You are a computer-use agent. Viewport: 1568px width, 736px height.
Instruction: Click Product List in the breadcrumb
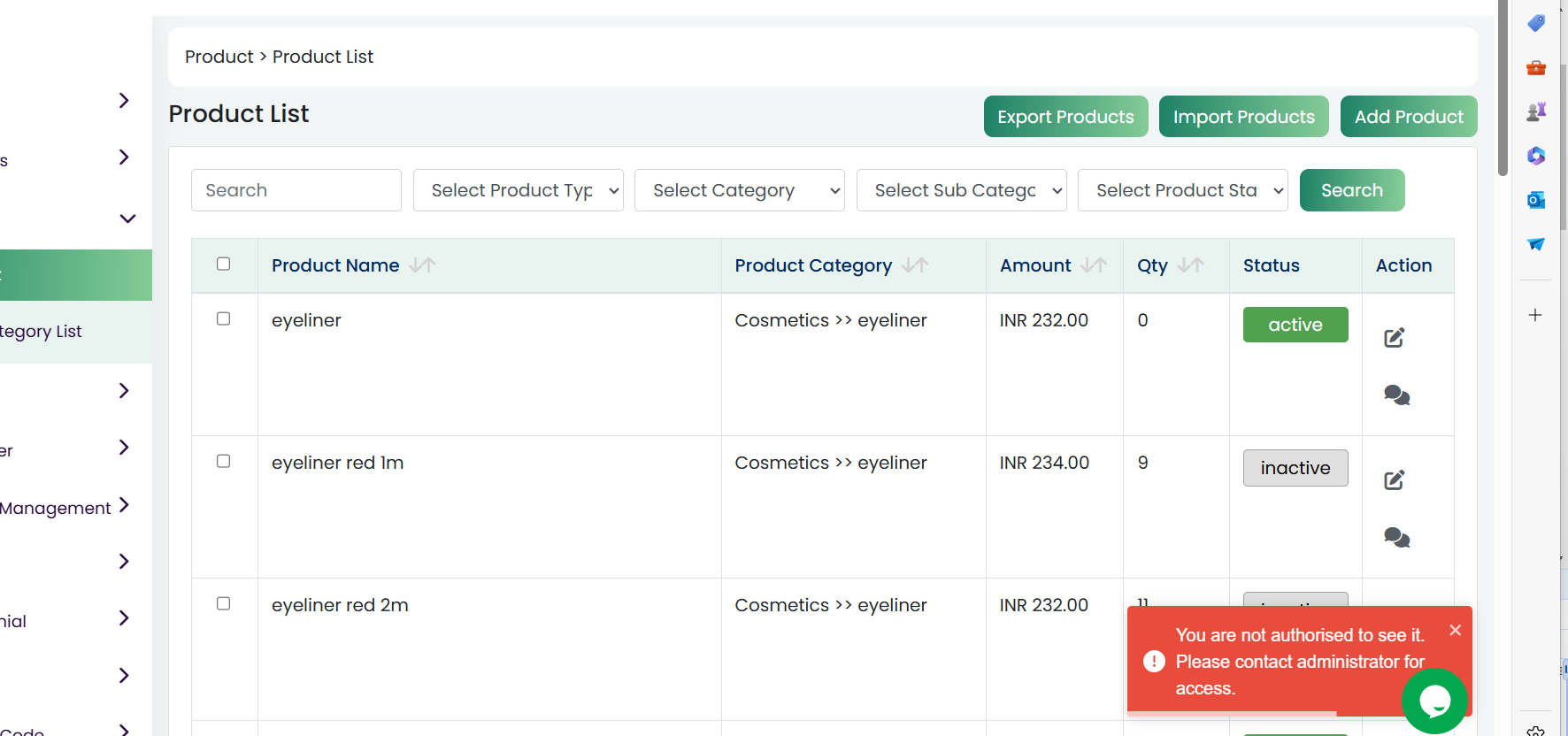pos(323,57)
